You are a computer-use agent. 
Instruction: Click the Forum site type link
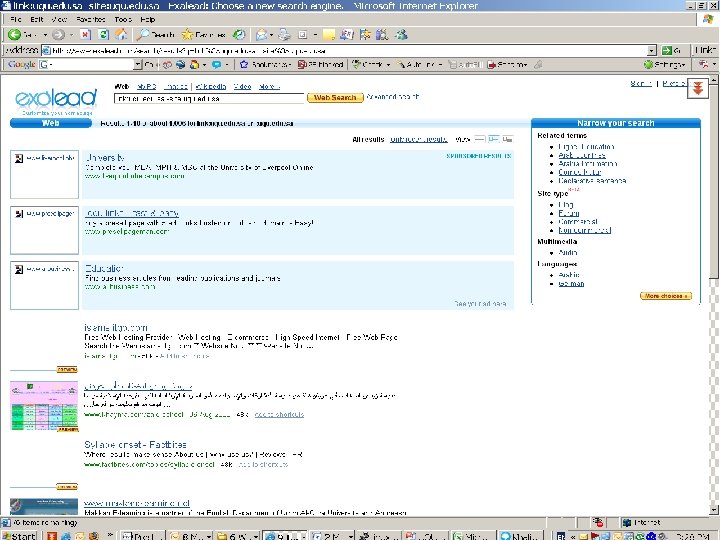tap(568, 213)
